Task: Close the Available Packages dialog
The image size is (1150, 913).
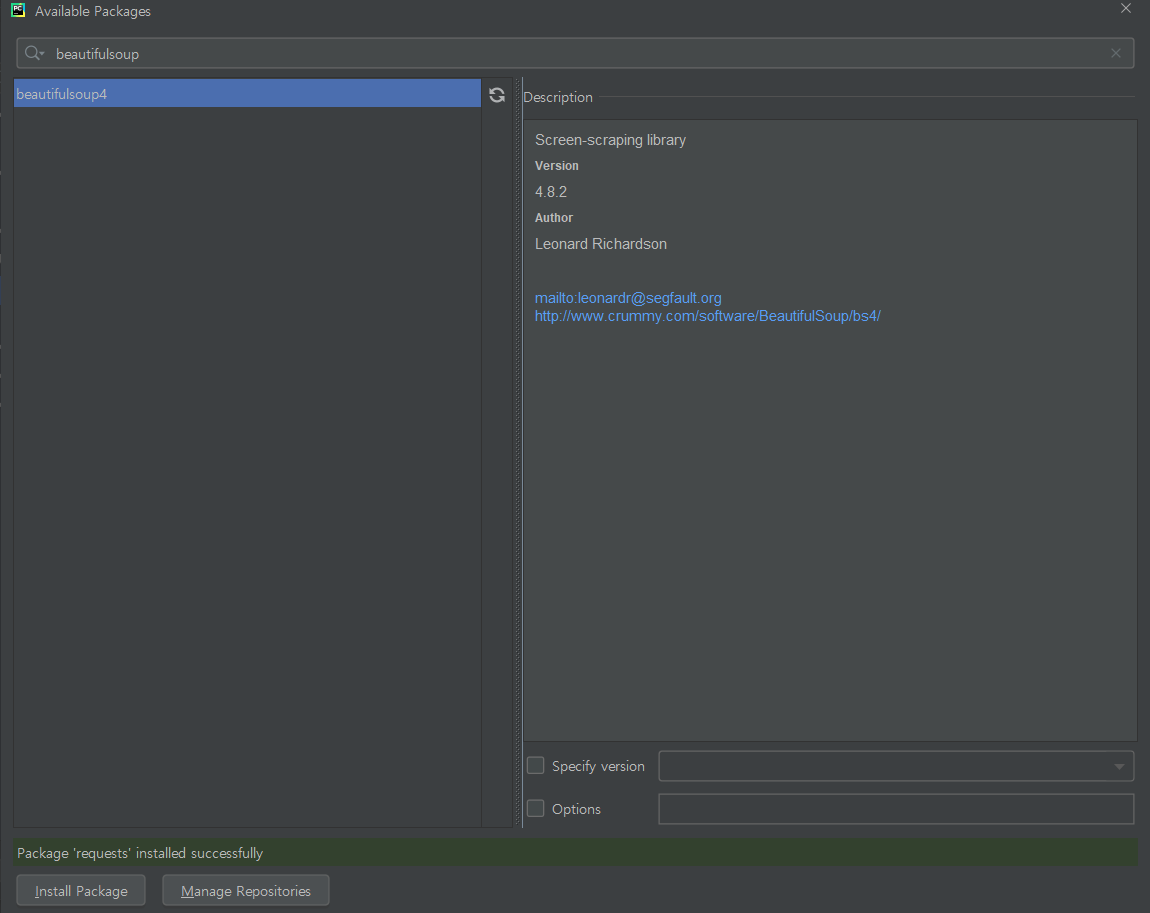Action: (x=1126, y=9)
